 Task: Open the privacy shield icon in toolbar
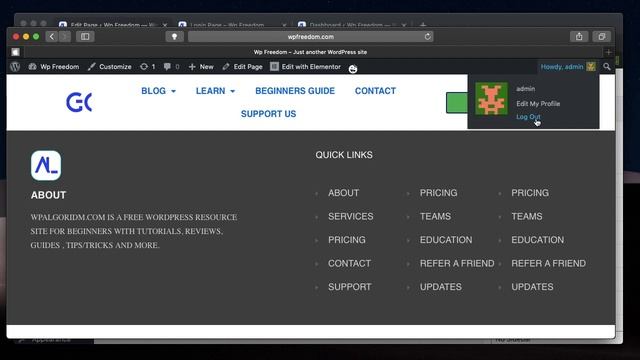tap(174, 37)
